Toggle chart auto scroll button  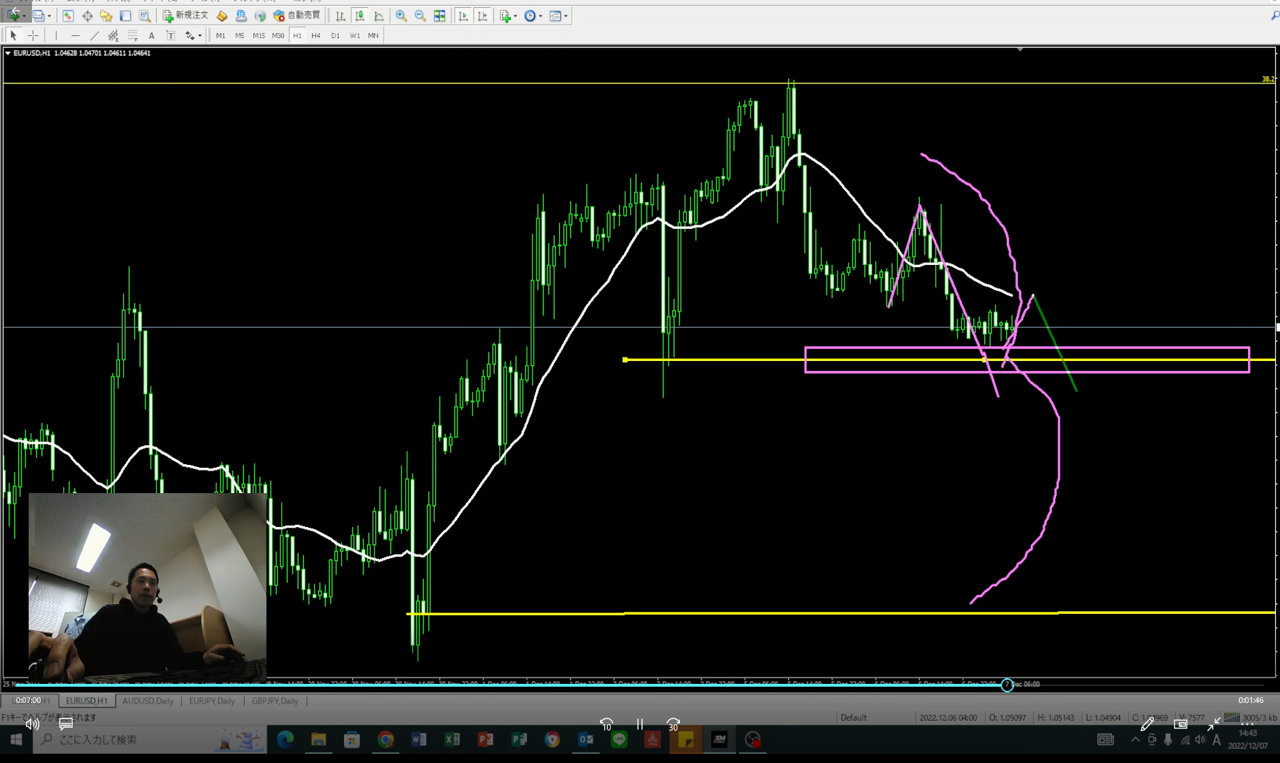click(x=463, y=16)
